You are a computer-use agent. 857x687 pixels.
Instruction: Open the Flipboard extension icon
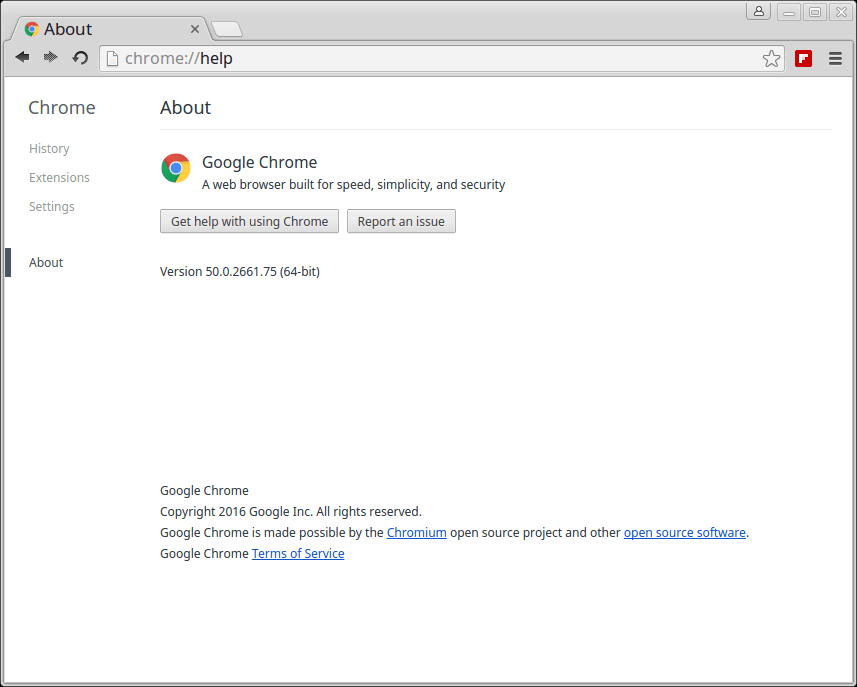803,58
